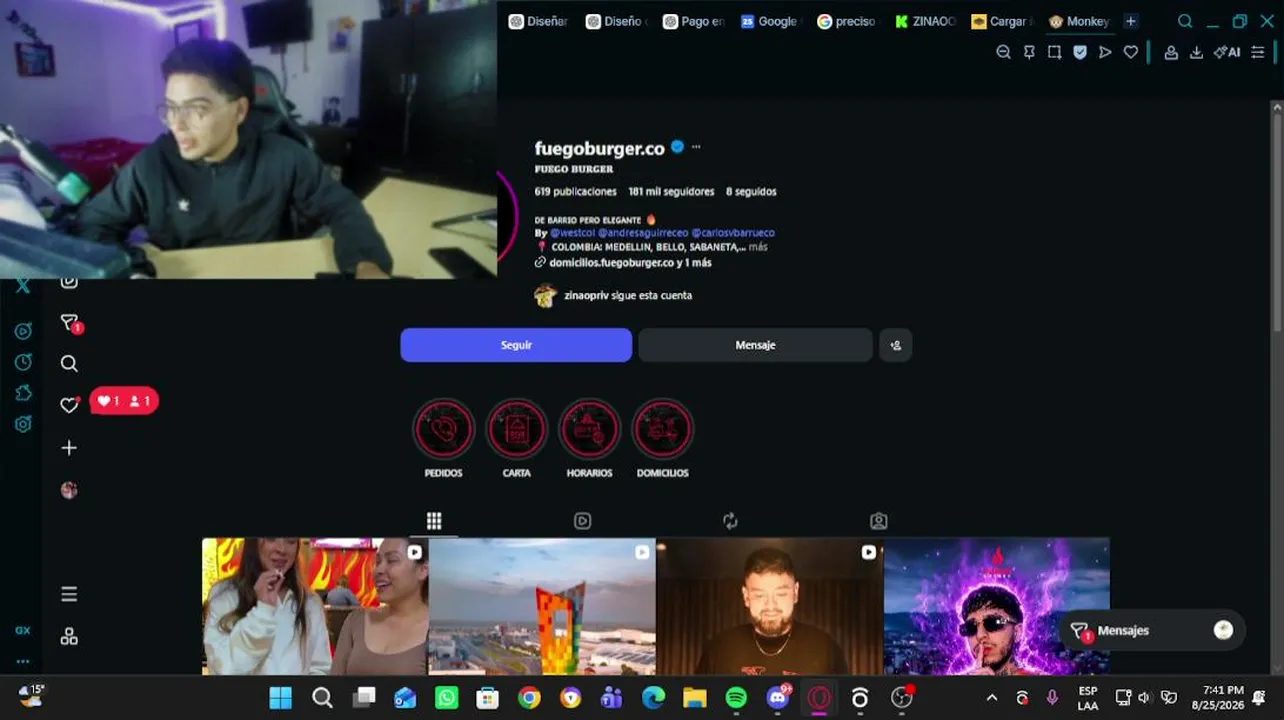Switch to the Diseñar tab

point(538,21)
